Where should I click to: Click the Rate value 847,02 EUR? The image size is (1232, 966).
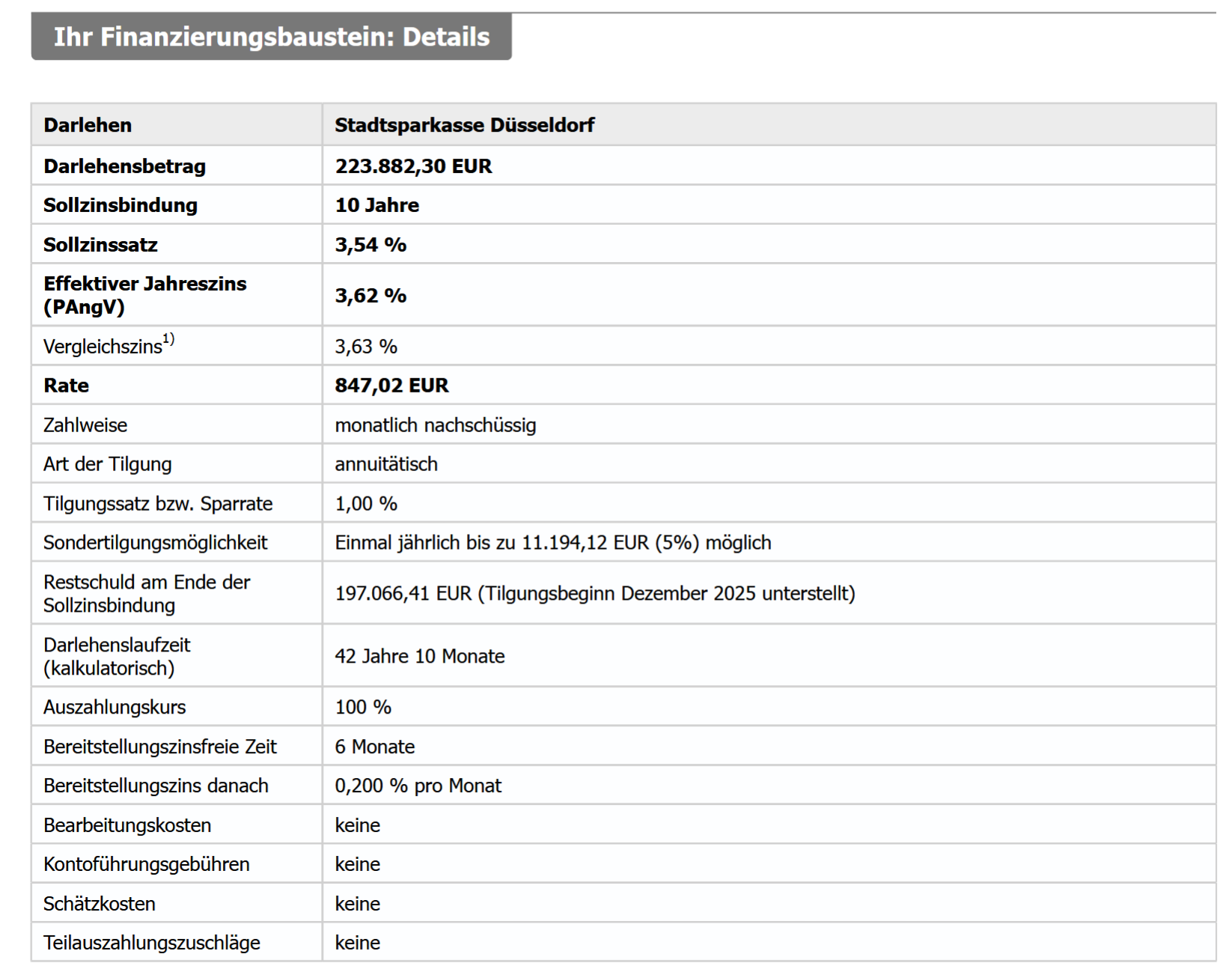coord(391,386)
